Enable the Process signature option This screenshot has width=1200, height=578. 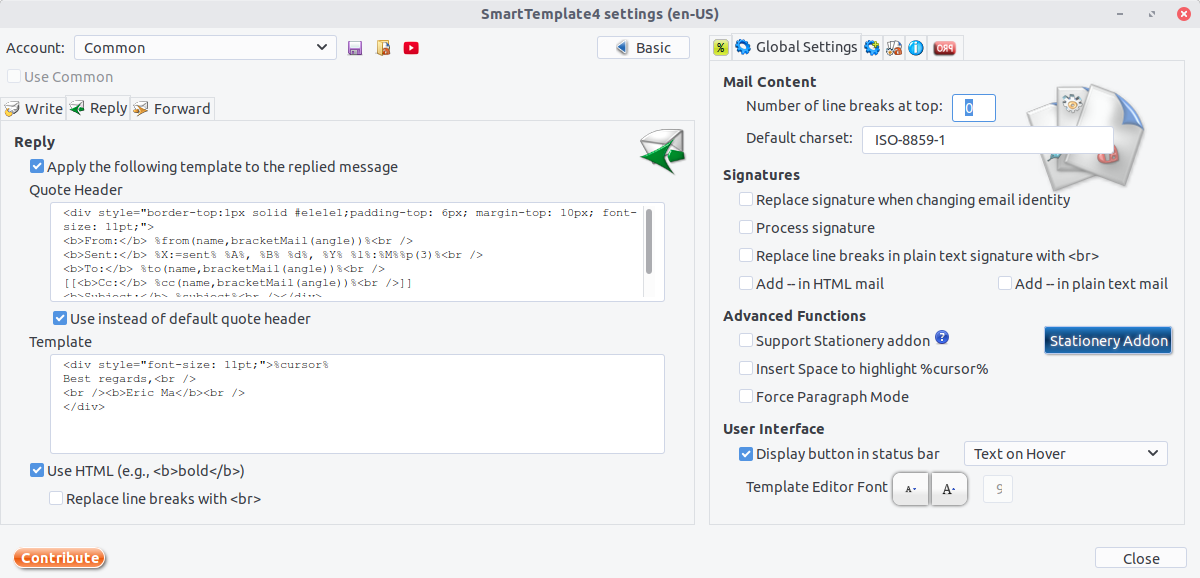tap(745, 228)
